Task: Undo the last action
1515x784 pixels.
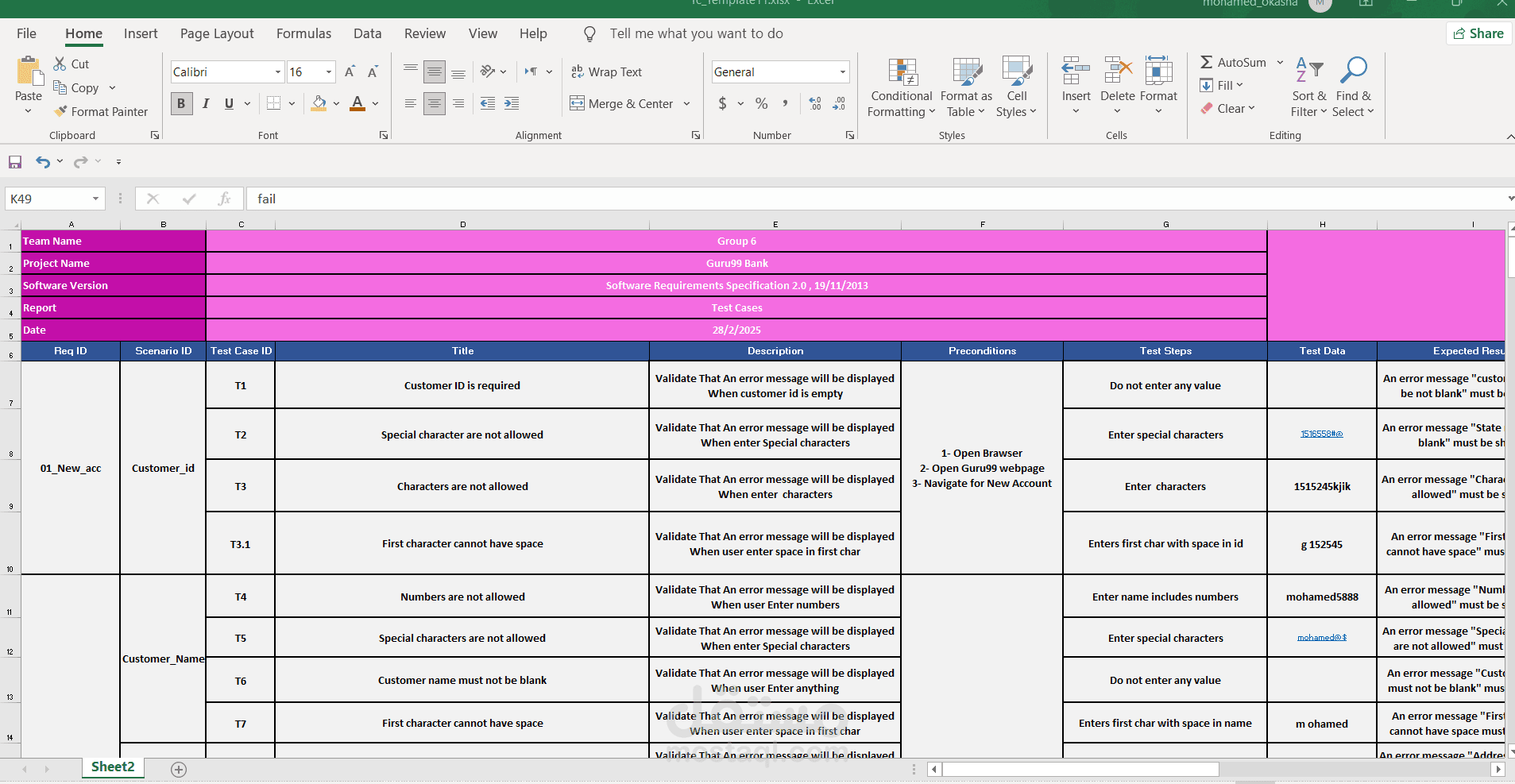Action: (x=43, y=162)
